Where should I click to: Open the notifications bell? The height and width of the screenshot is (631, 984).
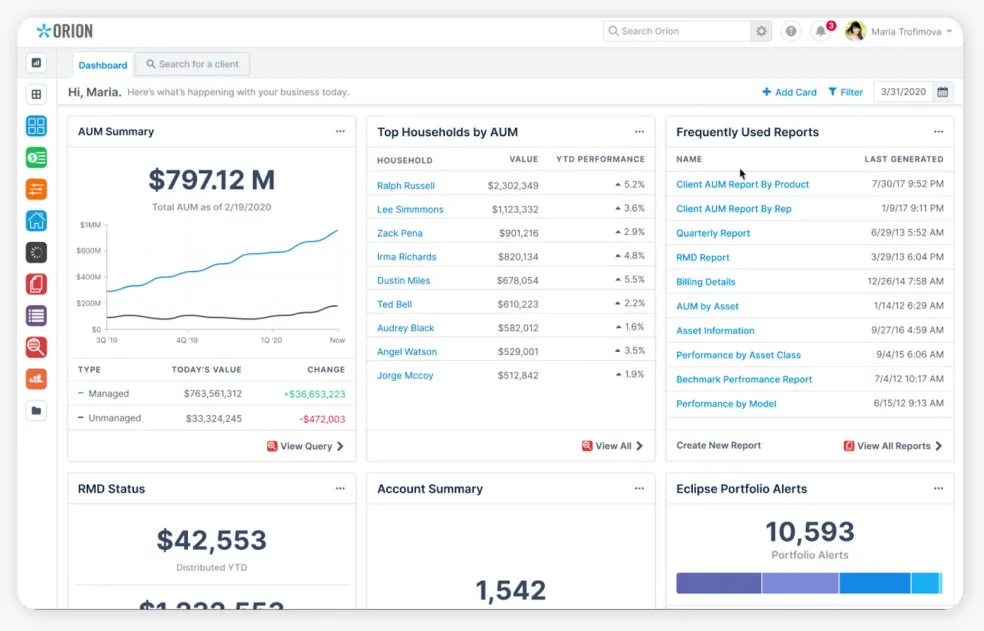click(x=821, y=31)
